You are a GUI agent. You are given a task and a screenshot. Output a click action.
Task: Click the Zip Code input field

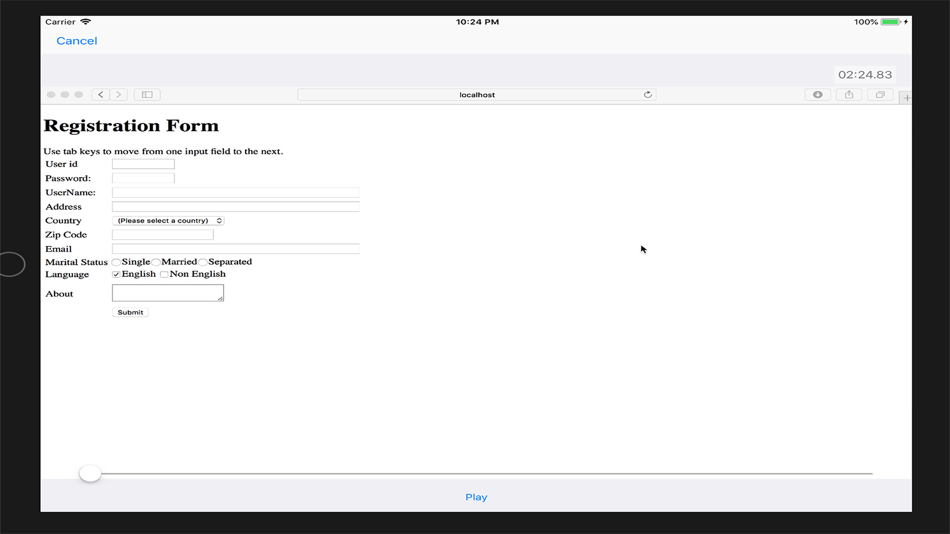click(x=163, y=235)
